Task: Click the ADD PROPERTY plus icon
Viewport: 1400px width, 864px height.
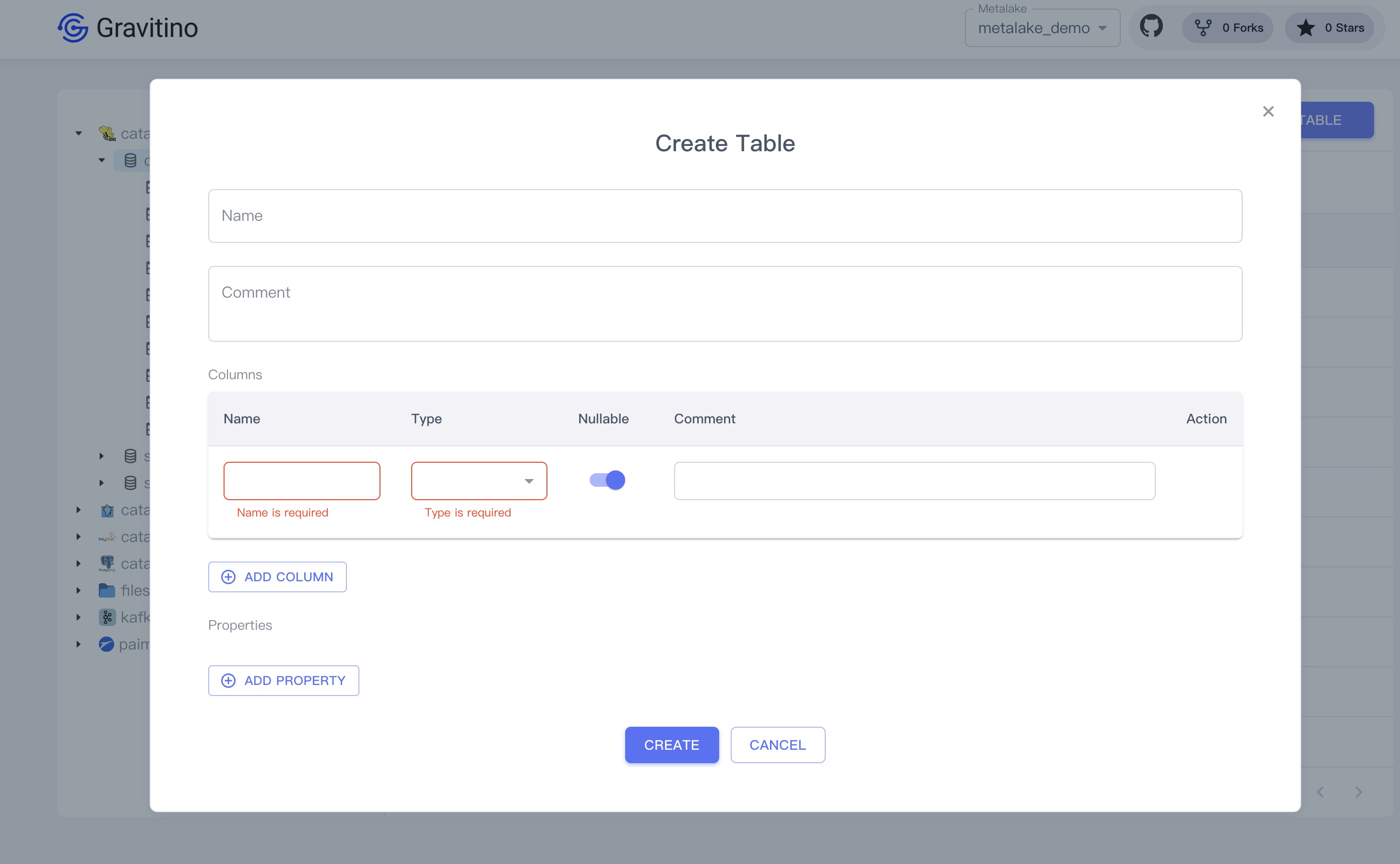Action: (x=228, y=680)
